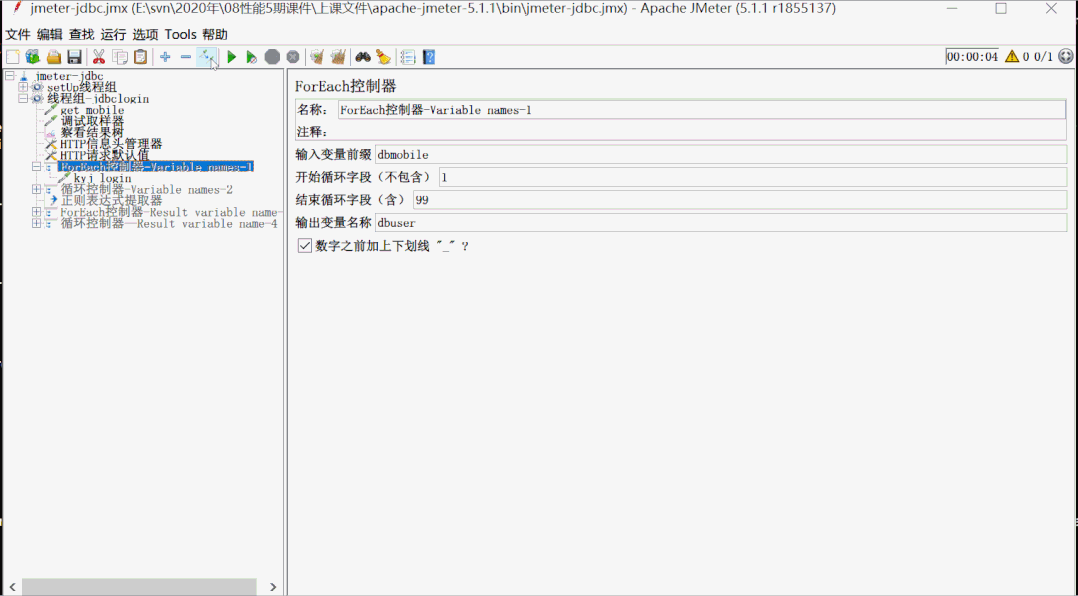Click the 开始循环字段 start index field
Viewport: 1078px width, 596px height.
(x=753, y=177)
